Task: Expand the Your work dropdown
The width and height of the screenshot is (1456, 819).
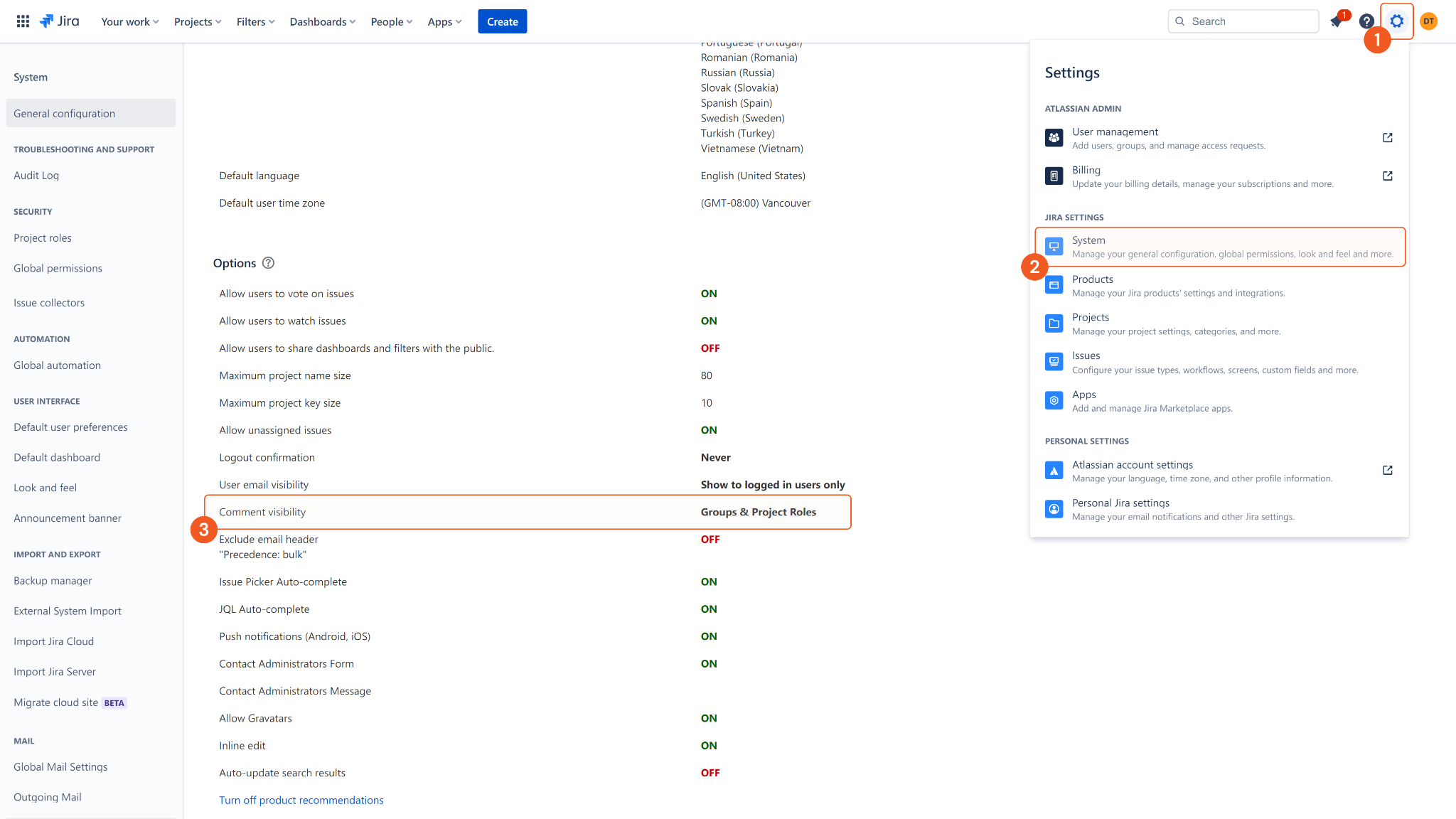Action: [130, 21]
